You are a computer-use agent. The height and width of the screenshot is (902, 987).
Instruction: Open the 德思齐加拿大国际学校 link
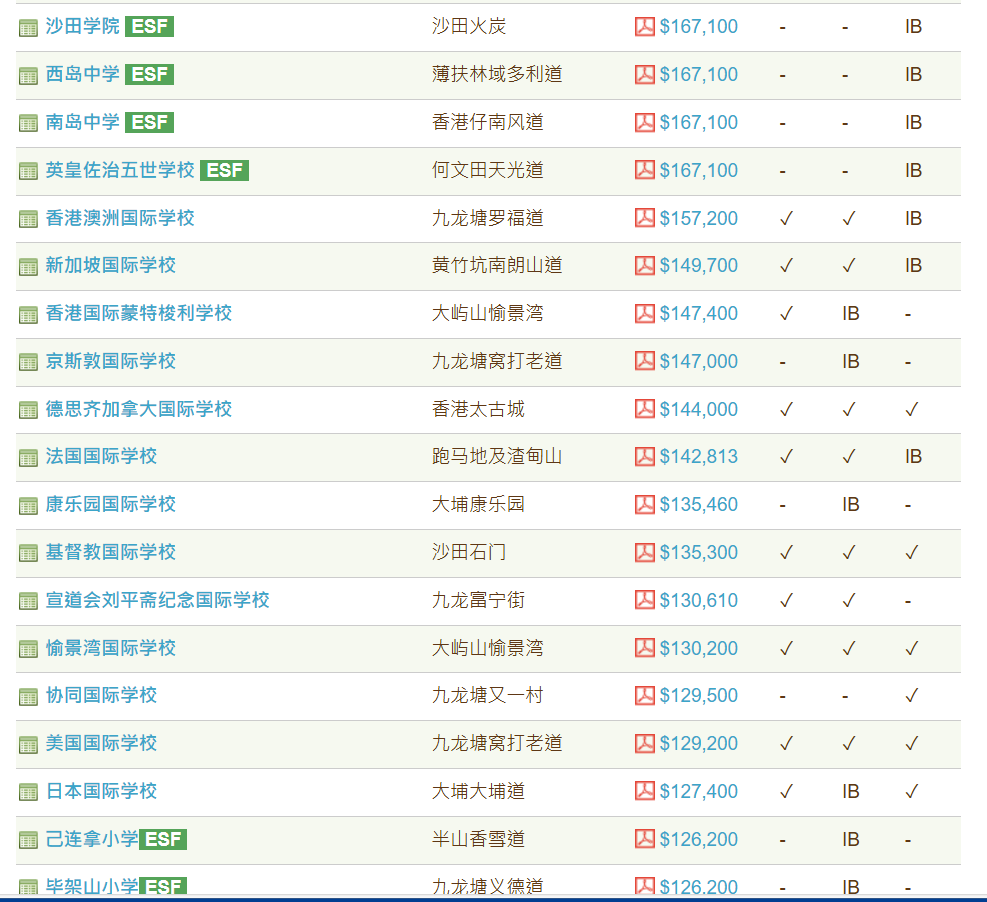pyautogui.click(x=138, y=409)
